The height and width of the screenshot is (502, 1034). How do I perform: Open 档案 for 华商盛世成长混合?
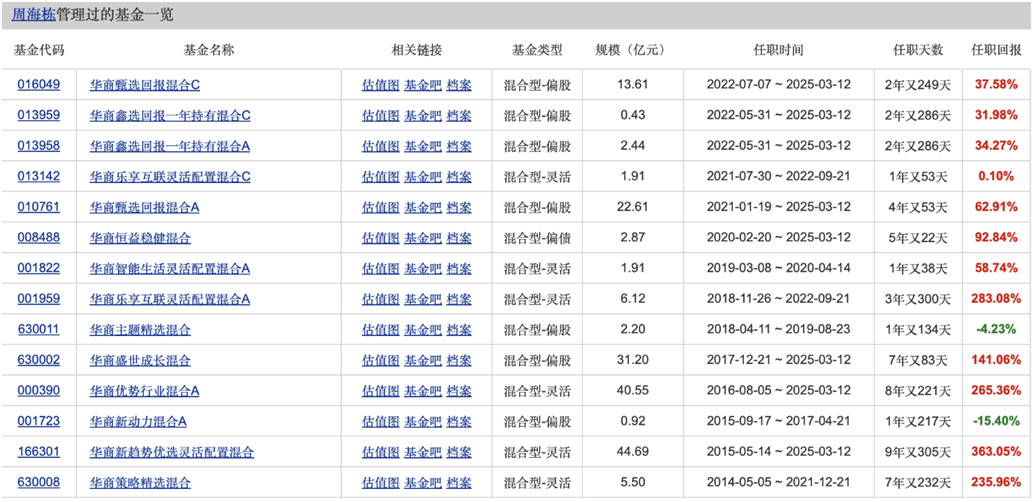click(x=459, y=360)
